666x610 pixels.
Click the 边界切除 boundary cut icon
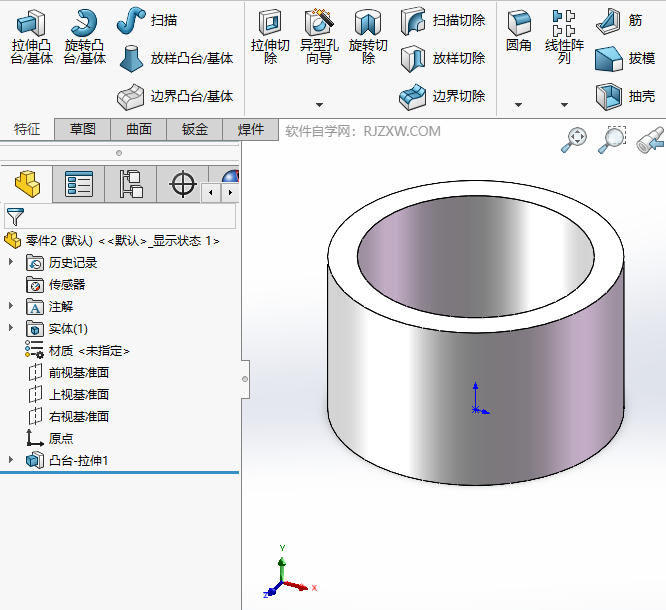tap(442, 97)
